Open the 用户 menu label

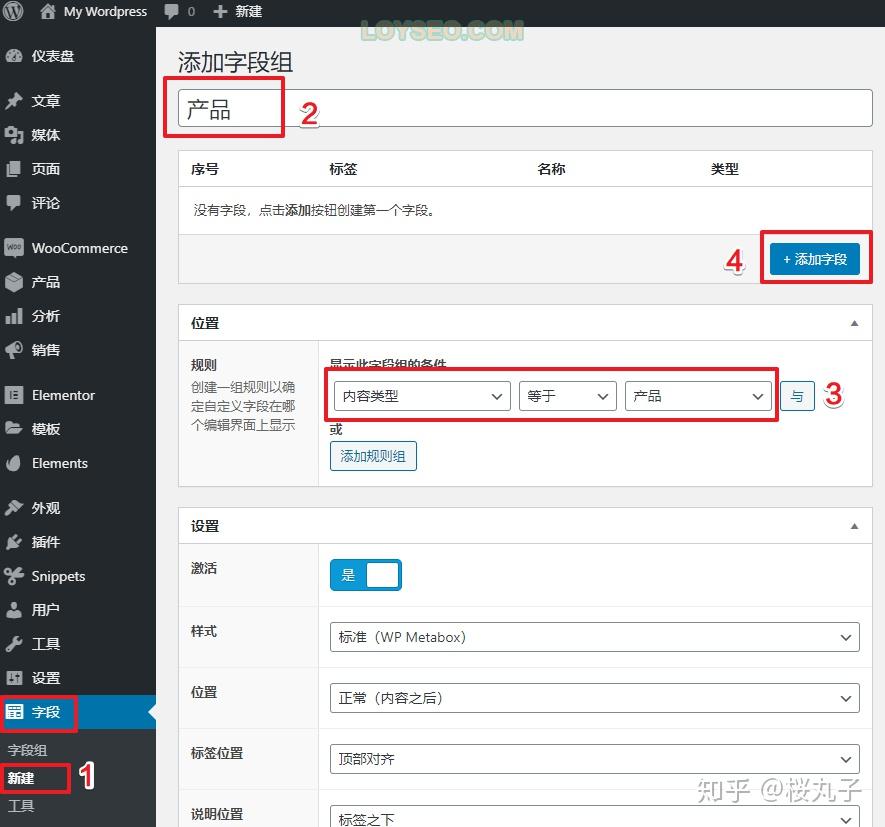click(46, 610)
